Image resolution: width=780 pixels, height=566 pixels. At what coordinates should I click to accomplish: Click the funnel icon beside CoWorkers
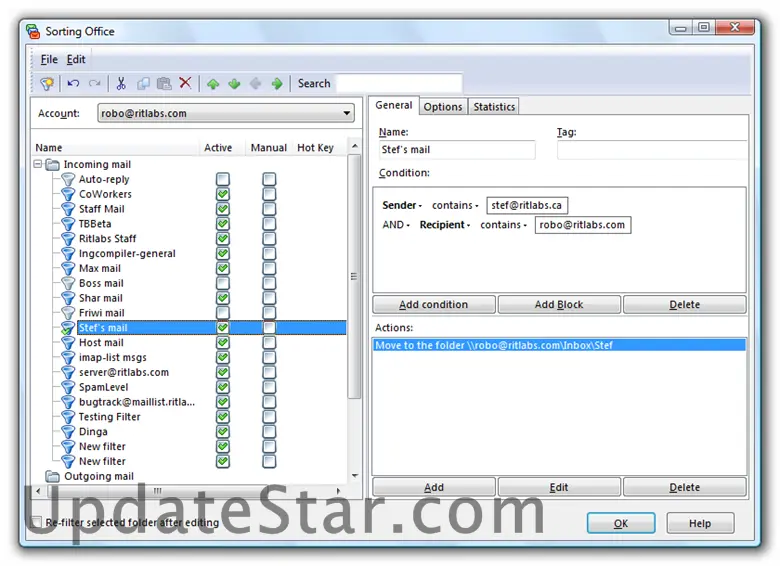pyautogui.click(x=68, y=194)
